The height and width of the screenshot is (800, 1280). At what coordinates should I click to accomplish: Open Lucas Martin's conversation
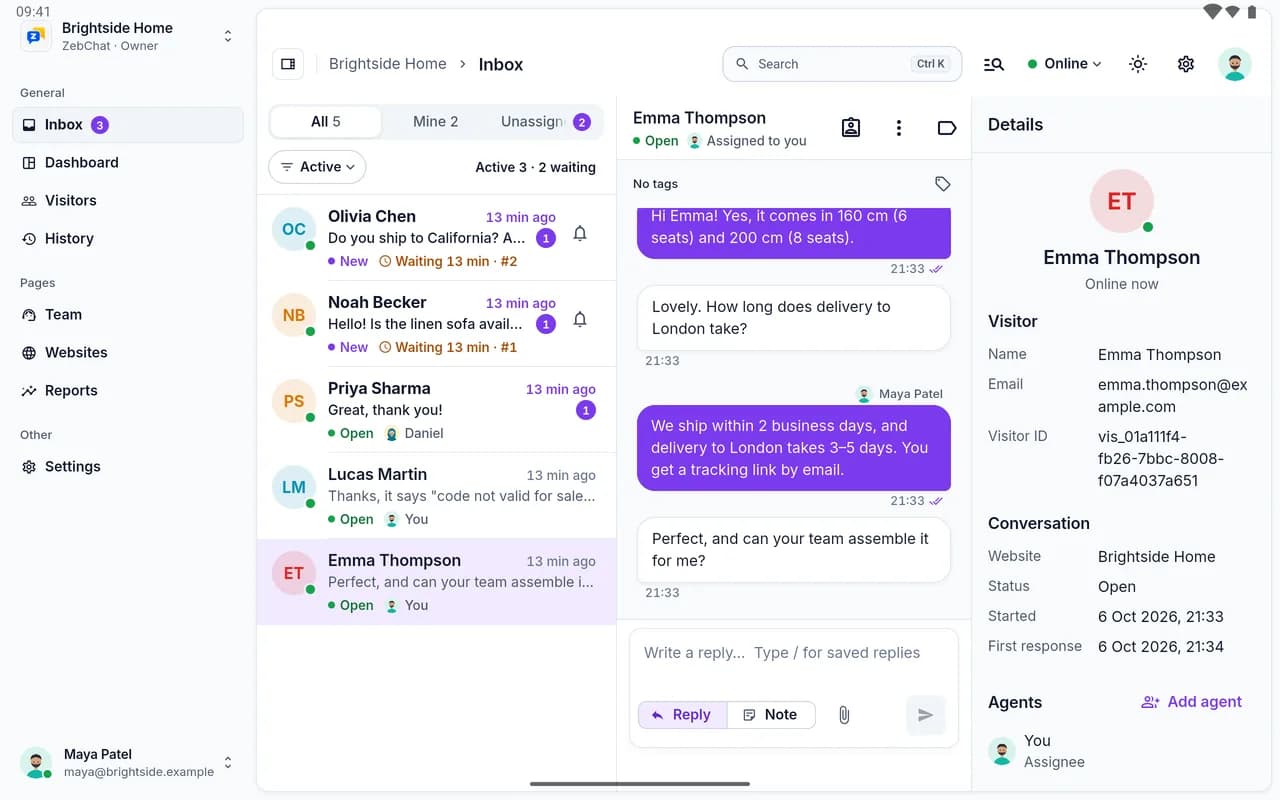(436, 496)
